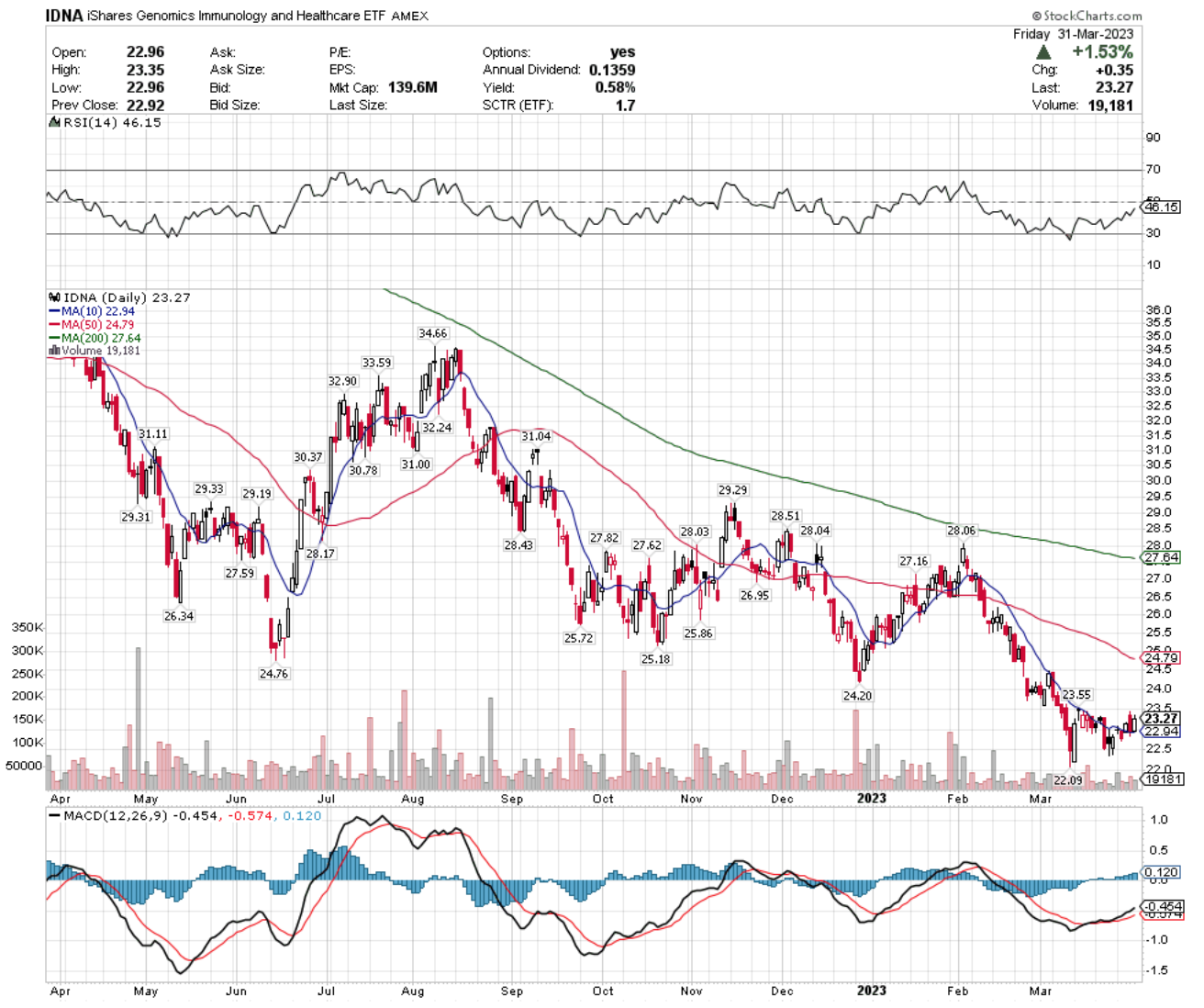Click the Friday 31-Mar-2023 date label
The image size is (1204, 1008).
(1073, 34)
